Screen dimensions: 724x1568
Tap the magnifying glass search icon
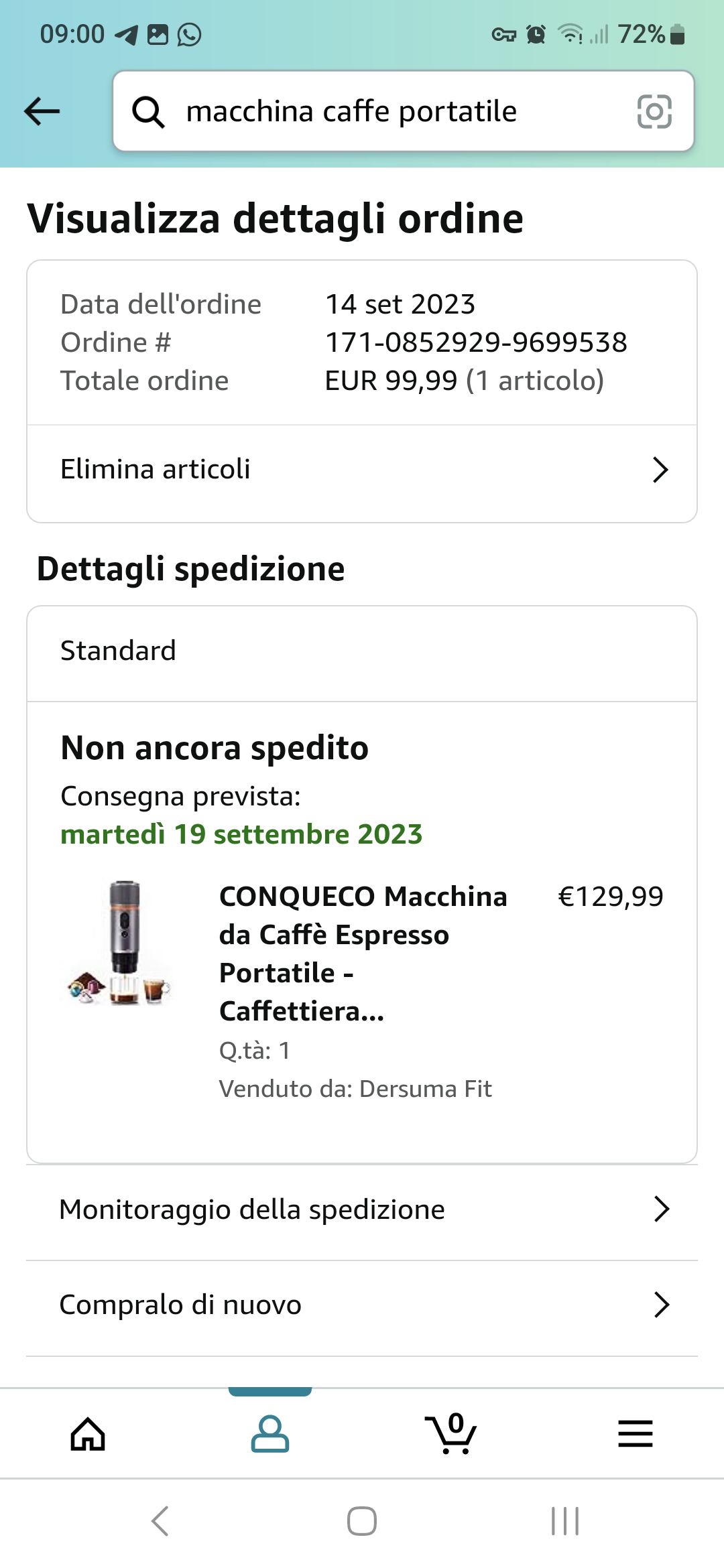[148, 111]
